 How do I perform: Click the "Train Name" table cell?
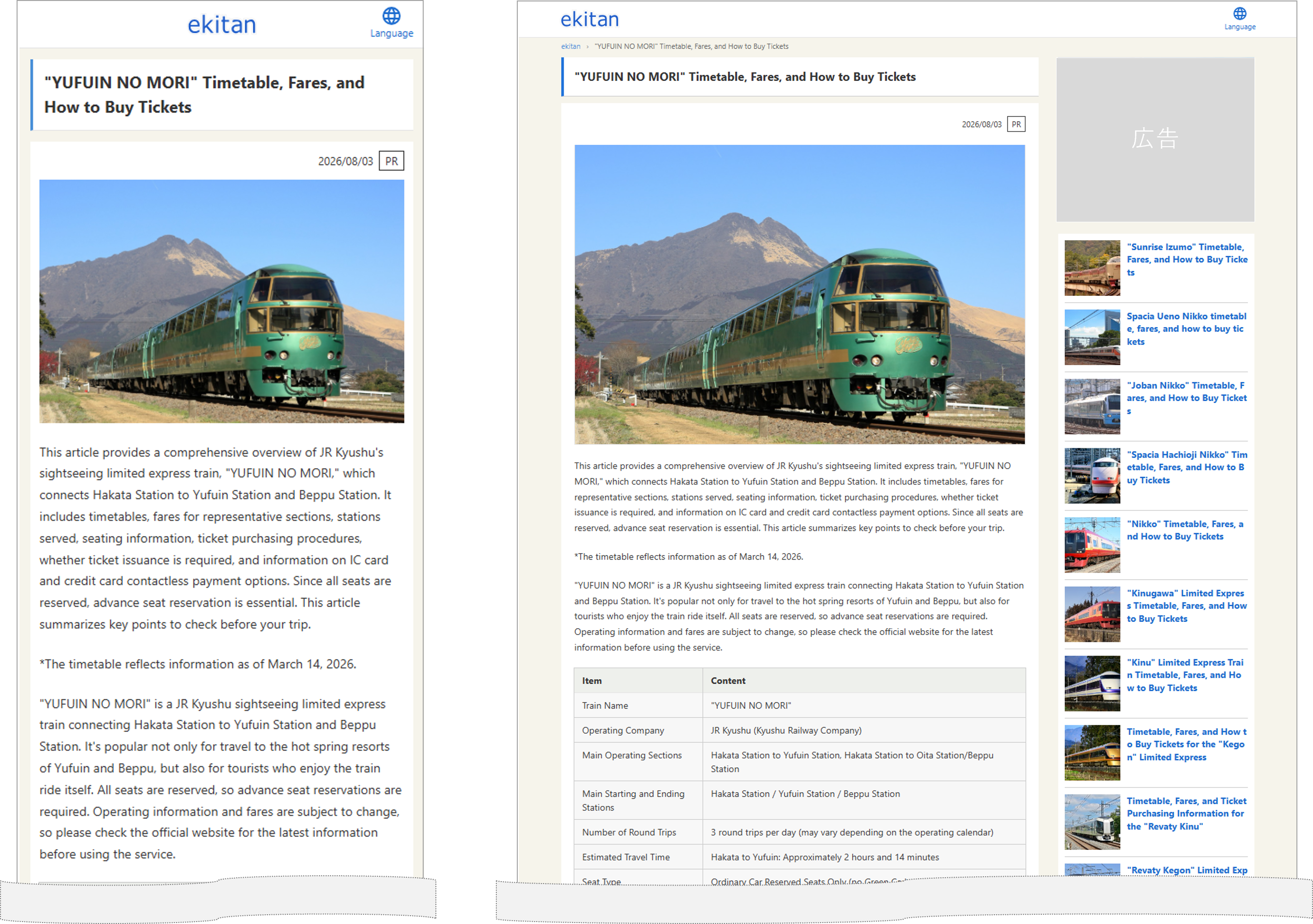click(638, 706)
